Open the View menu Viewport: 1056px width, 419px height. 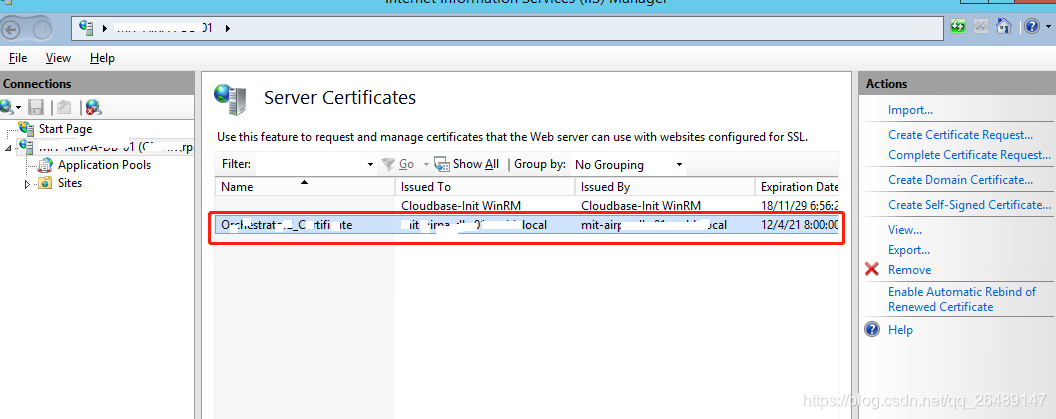click(58, 58)
